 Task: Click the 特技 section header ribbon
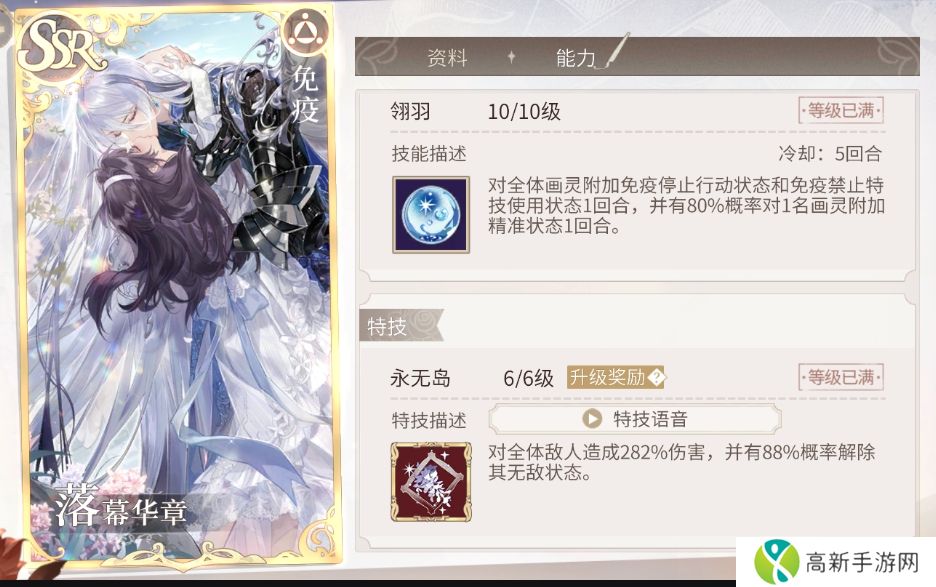coord(401,325)
